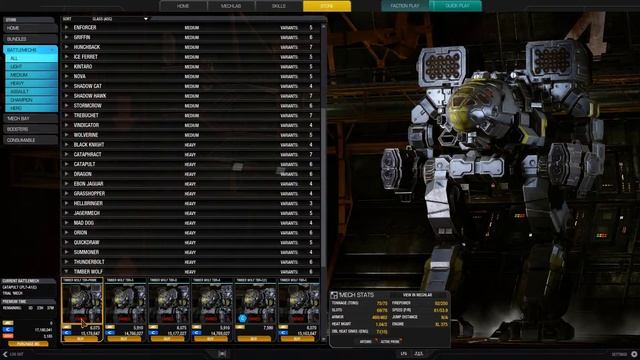This screenshot has width=640, height=360.
Task: Collapse the Timber Wolf row
Action: 67,271
